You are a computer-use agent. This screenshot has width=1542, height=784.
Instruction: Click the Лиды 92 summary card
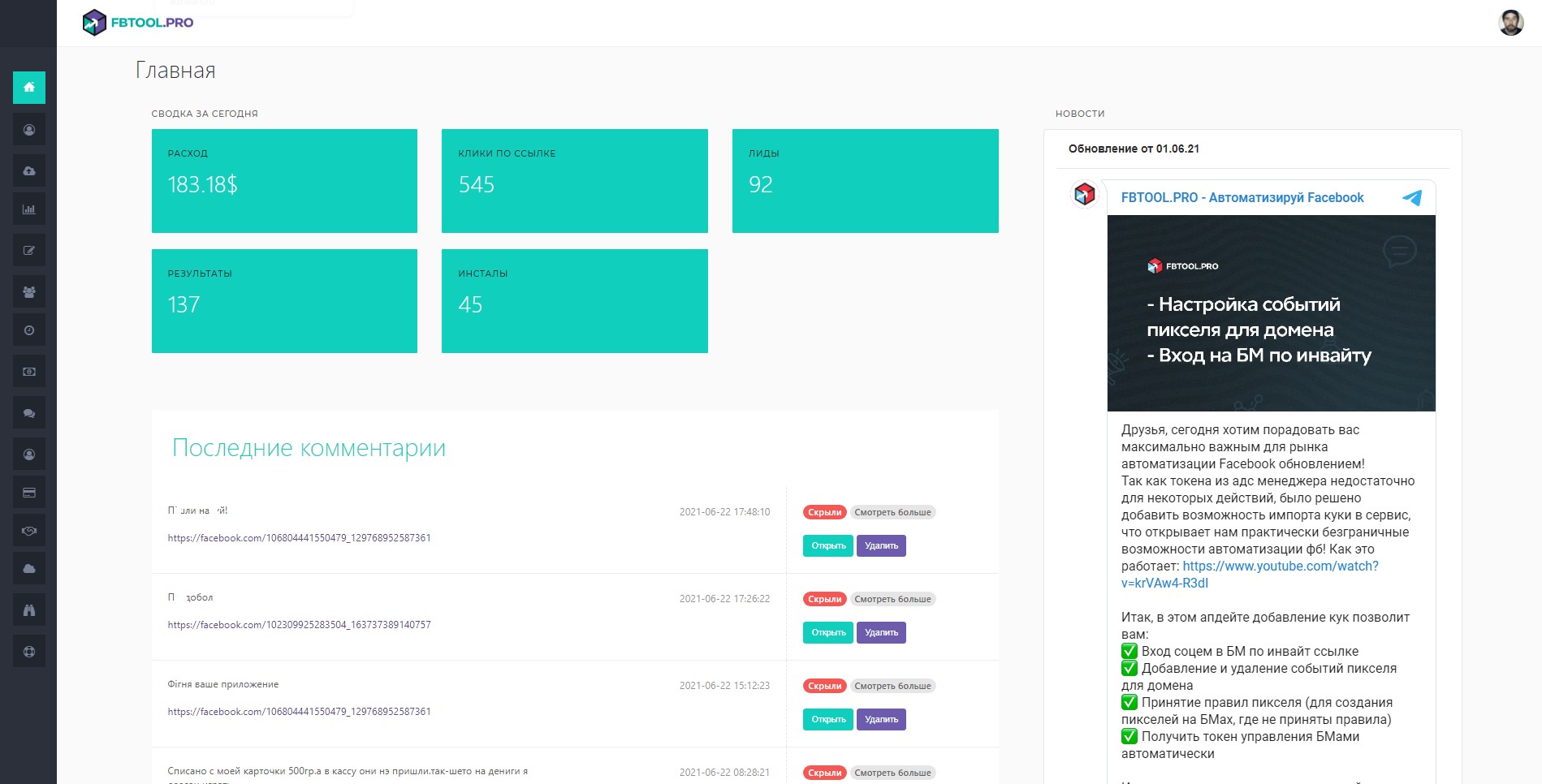point(866,181)
